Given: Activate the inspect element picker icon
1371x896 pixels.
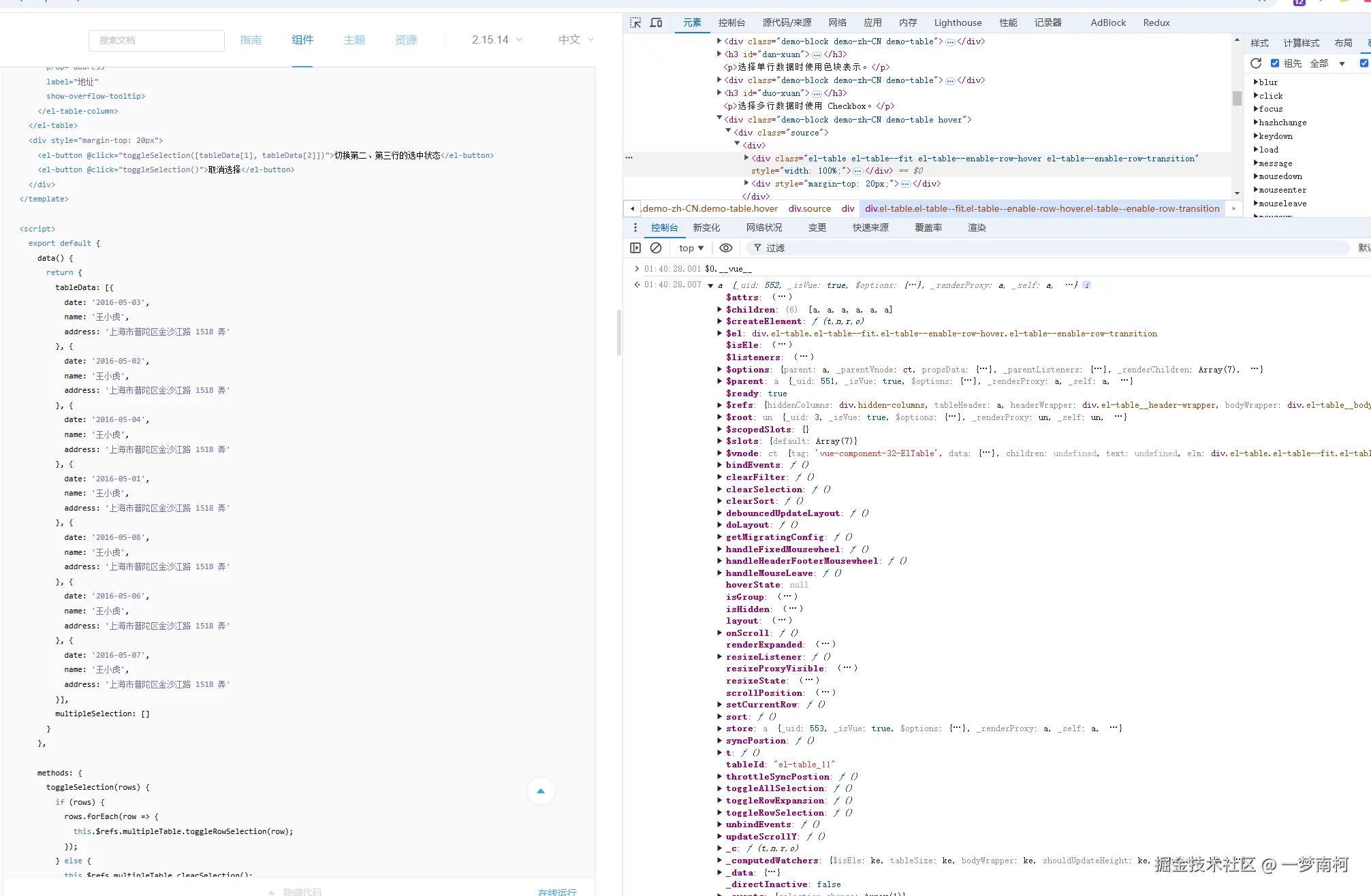Looking at the screenshot, I should coord(635,22).
